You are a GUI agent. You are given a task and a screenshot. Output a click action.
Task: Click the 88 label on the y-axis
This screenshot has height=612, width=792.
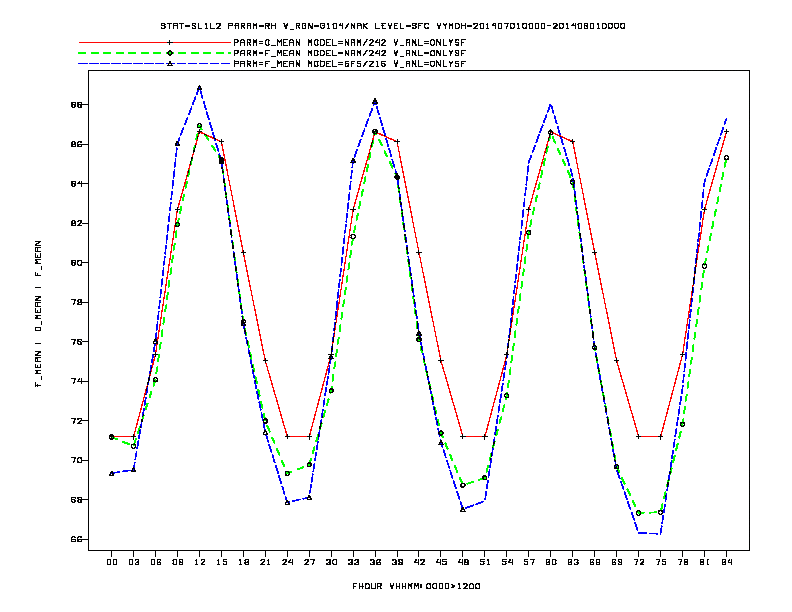coord(76,105)
